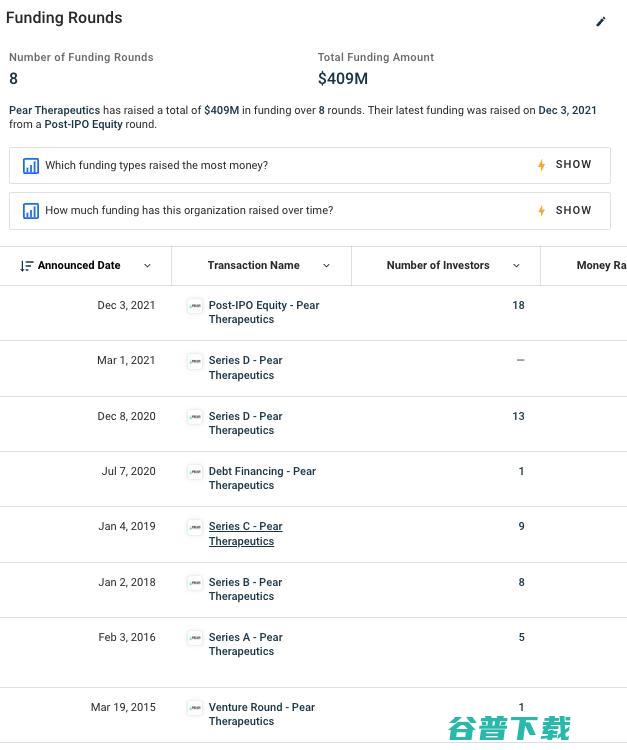Open Series B - Pear Therapeutics transaction
This screenshot has height=750, width=627.
point(245,589)
